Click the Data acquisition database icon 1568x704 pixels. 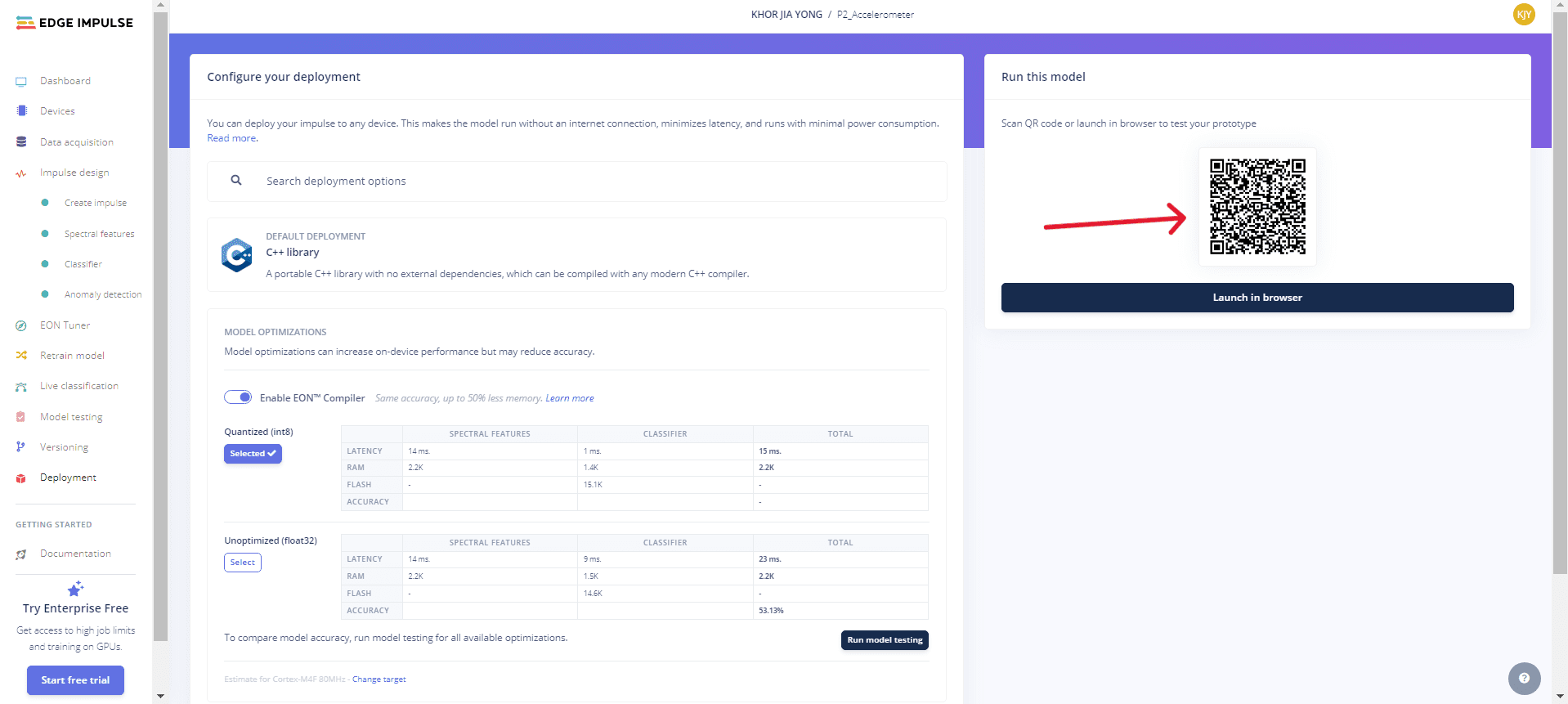pos(21,142)
